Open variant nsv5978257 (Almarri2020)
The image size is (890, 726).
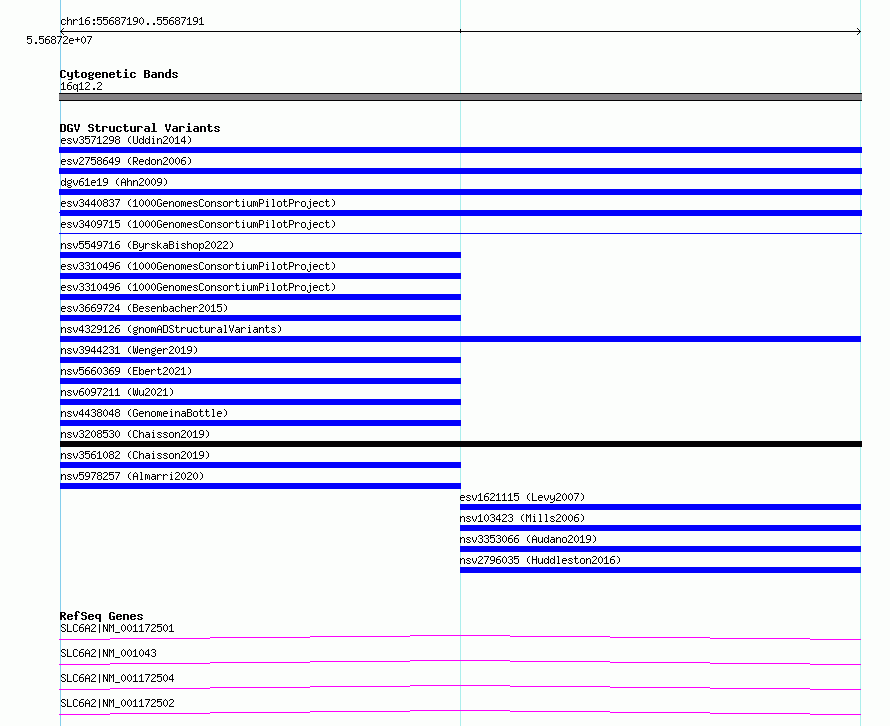pos(132,476)
